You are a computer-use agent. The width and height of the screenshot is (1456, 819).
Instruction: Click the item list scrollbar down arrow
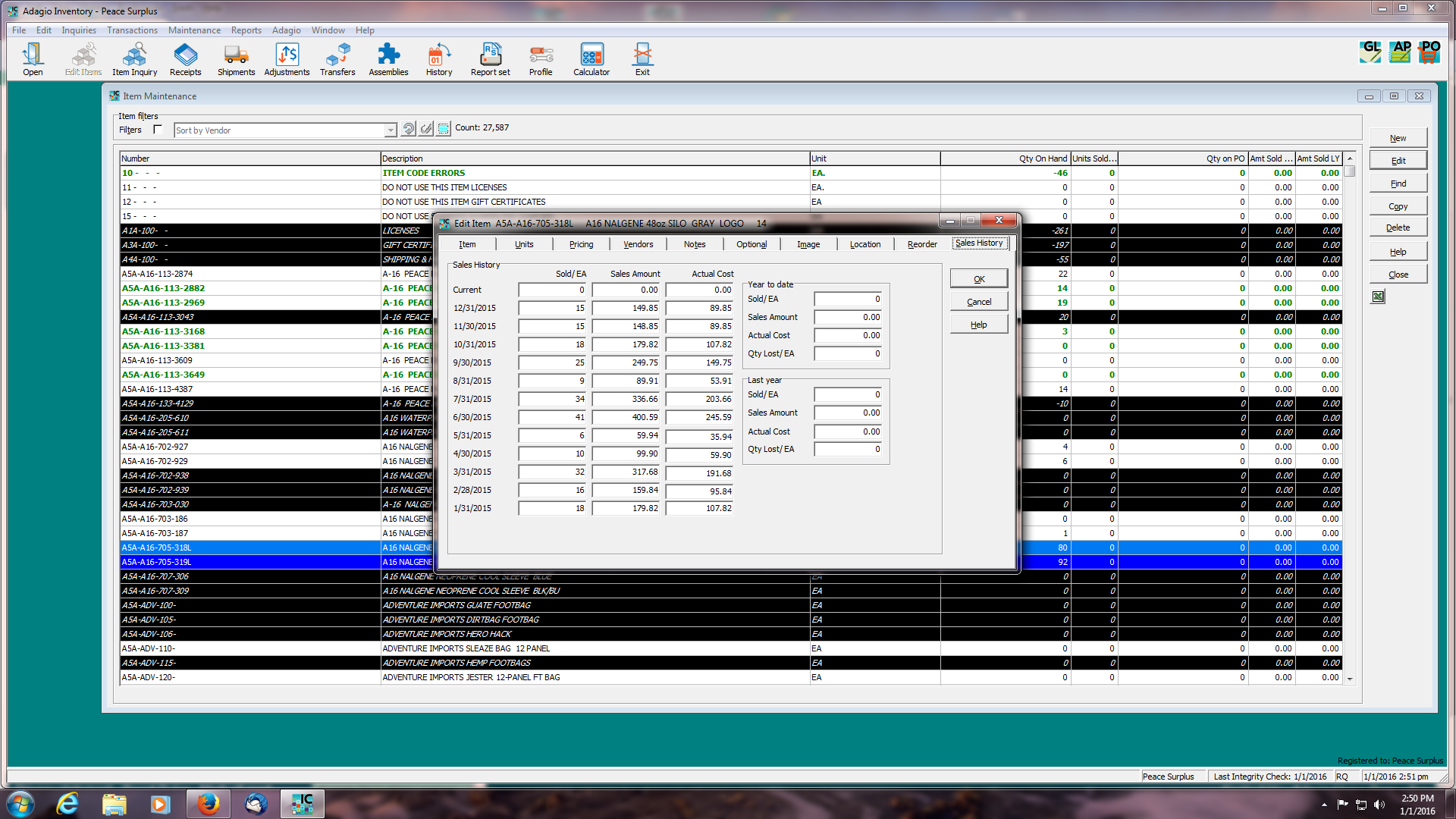1350,679
